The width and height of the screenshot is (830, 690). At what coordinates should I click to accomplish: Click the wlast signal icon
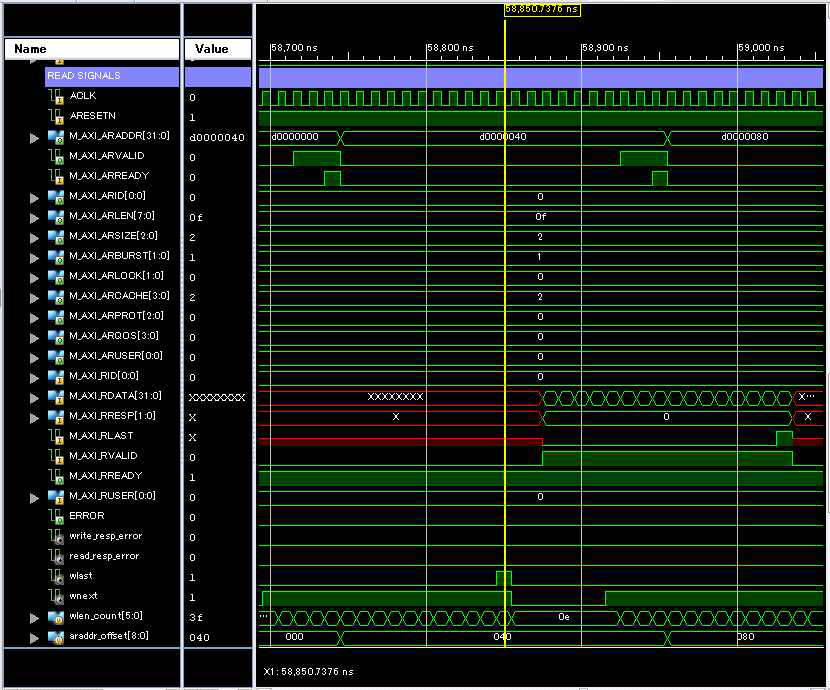[x=56, y=576]
